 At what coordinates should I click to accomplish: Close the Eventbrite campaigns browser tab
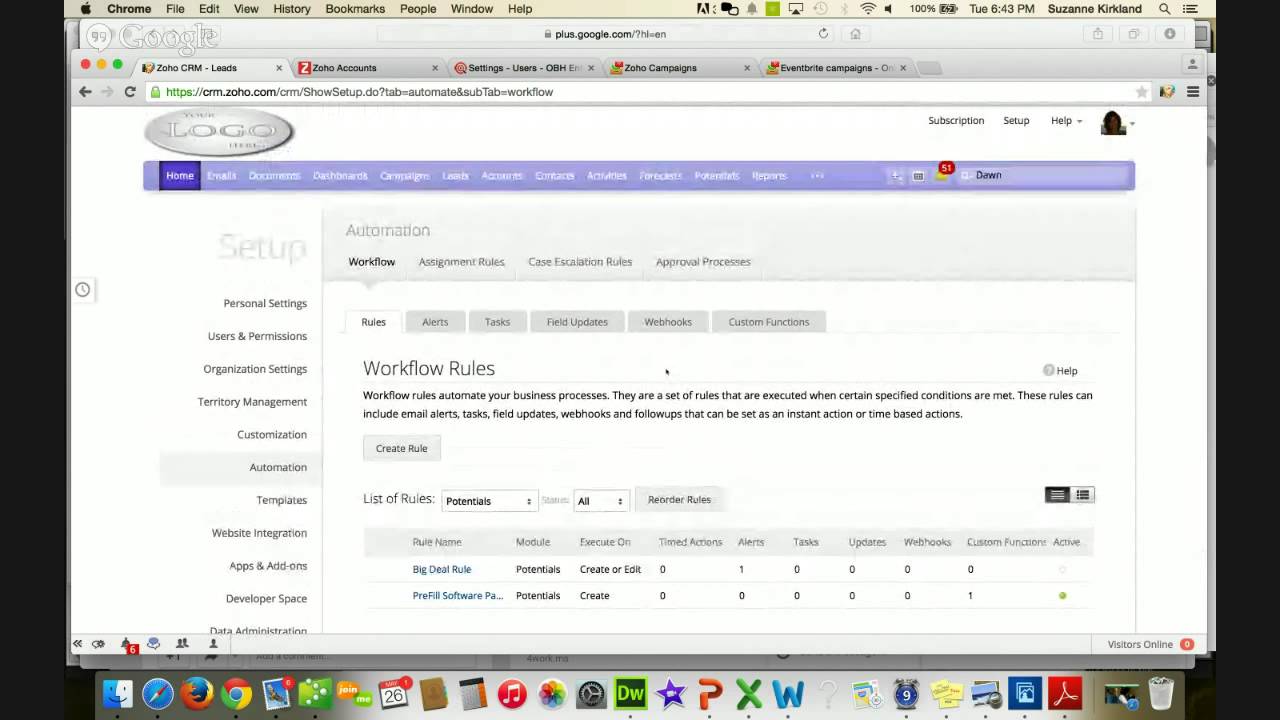[x=903, y=68]
